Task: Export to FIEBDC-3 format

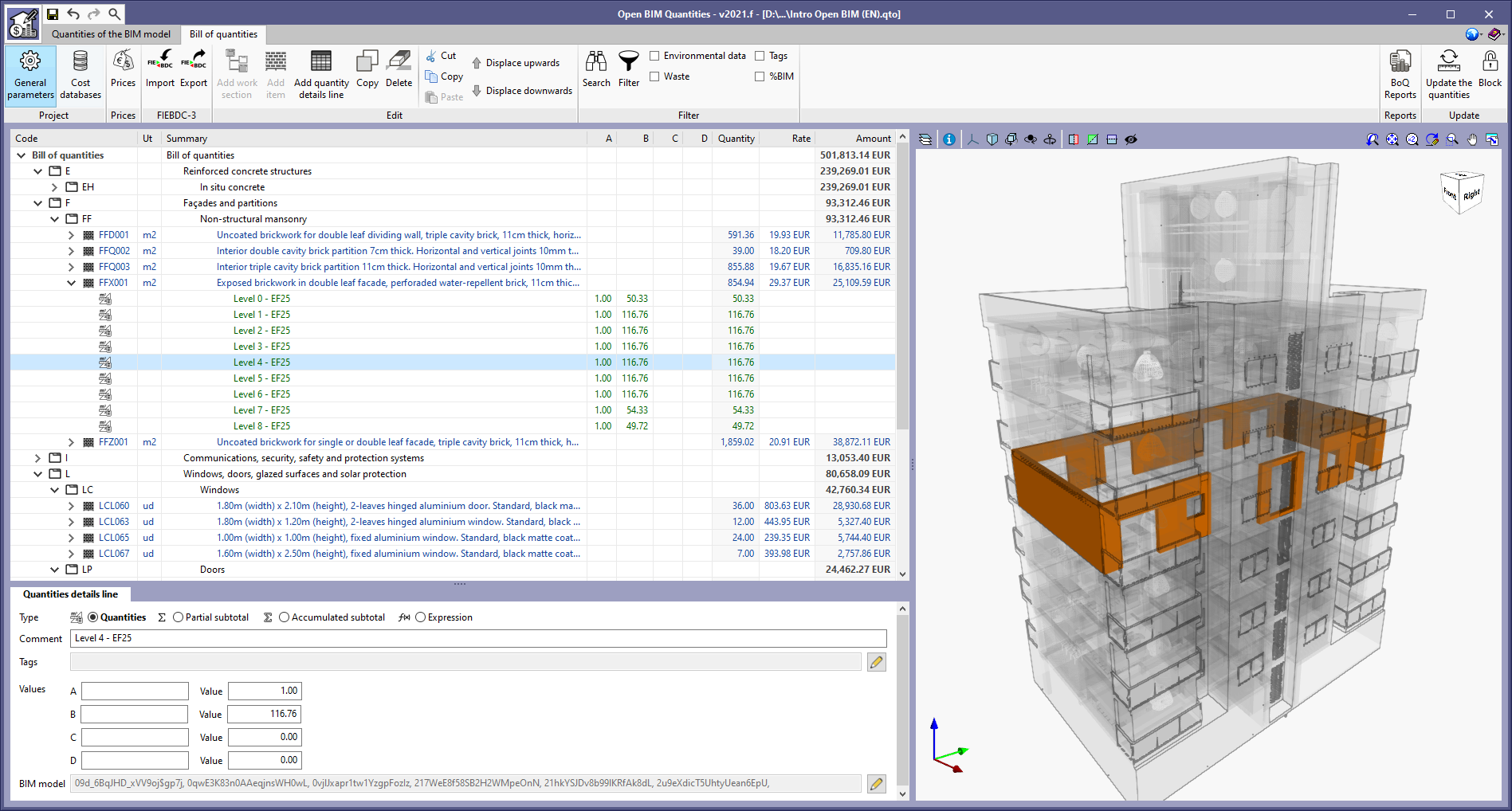Action: [x=194, y=70]
